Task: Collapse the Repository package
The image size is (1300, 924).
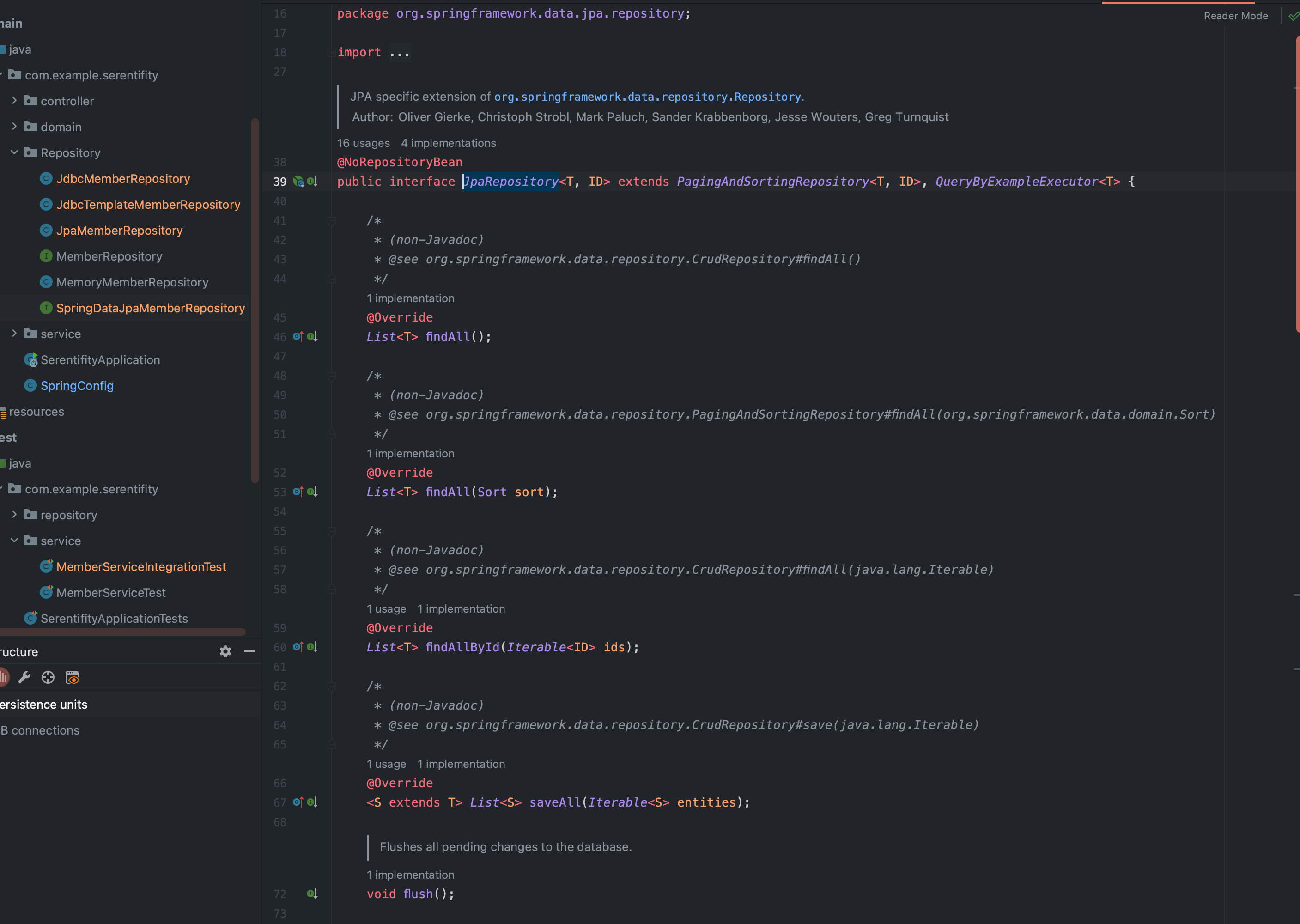Action: (x=14, y=152)
